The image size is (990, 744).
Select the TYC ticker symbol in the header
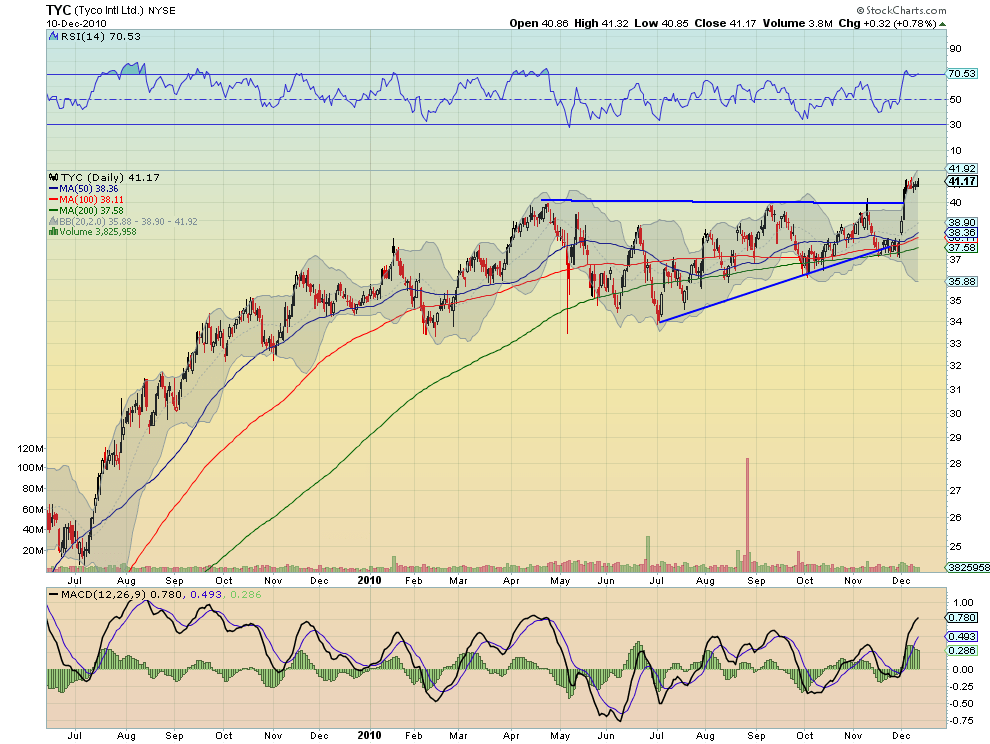click(x=59, y=10)
